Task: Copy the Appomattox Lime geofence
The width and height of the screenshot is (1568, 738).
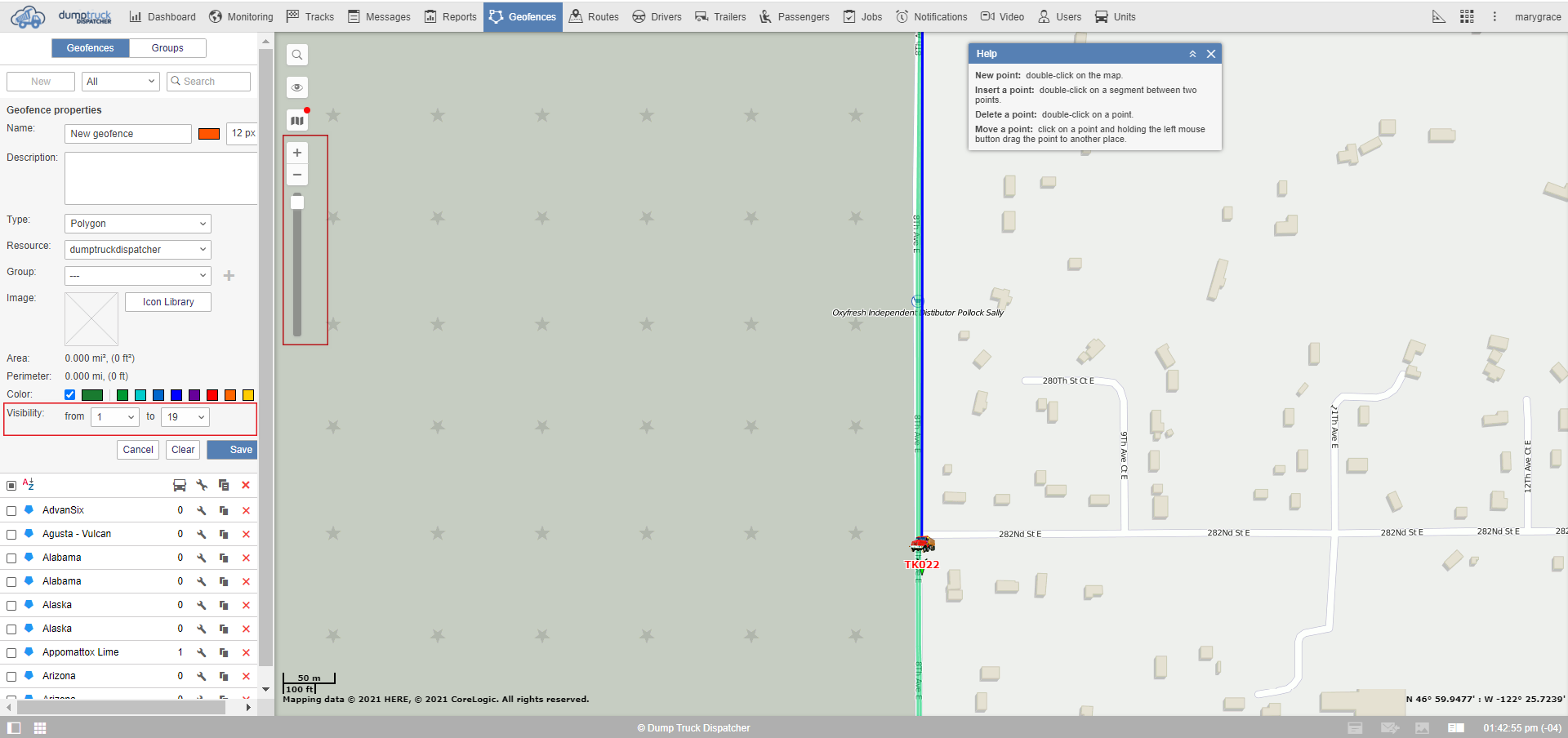Action: tap(224, 653)
